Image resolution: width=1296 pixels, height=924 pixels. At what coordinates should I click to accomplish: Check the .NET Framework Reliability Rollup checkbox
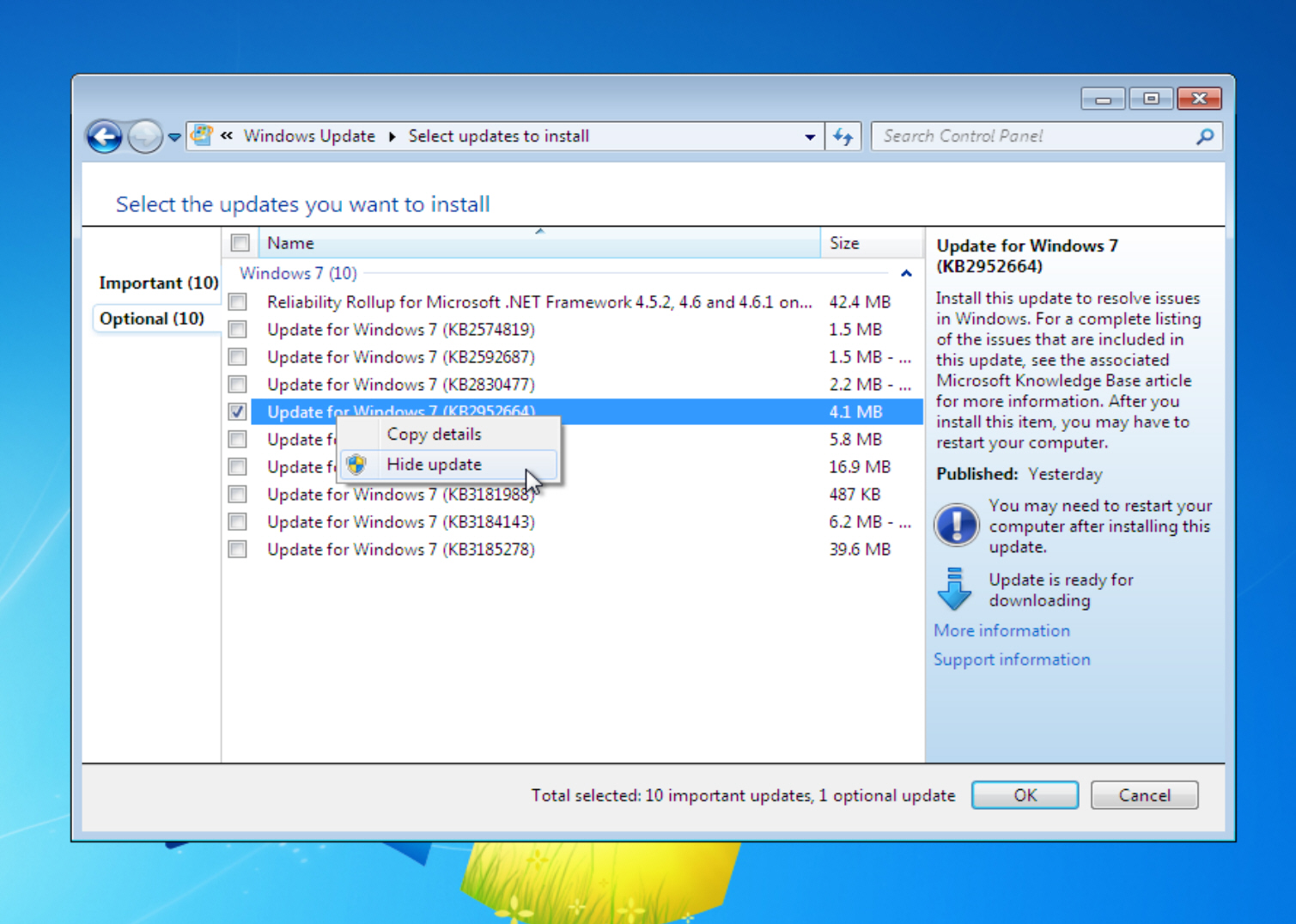tap(238, 301)
